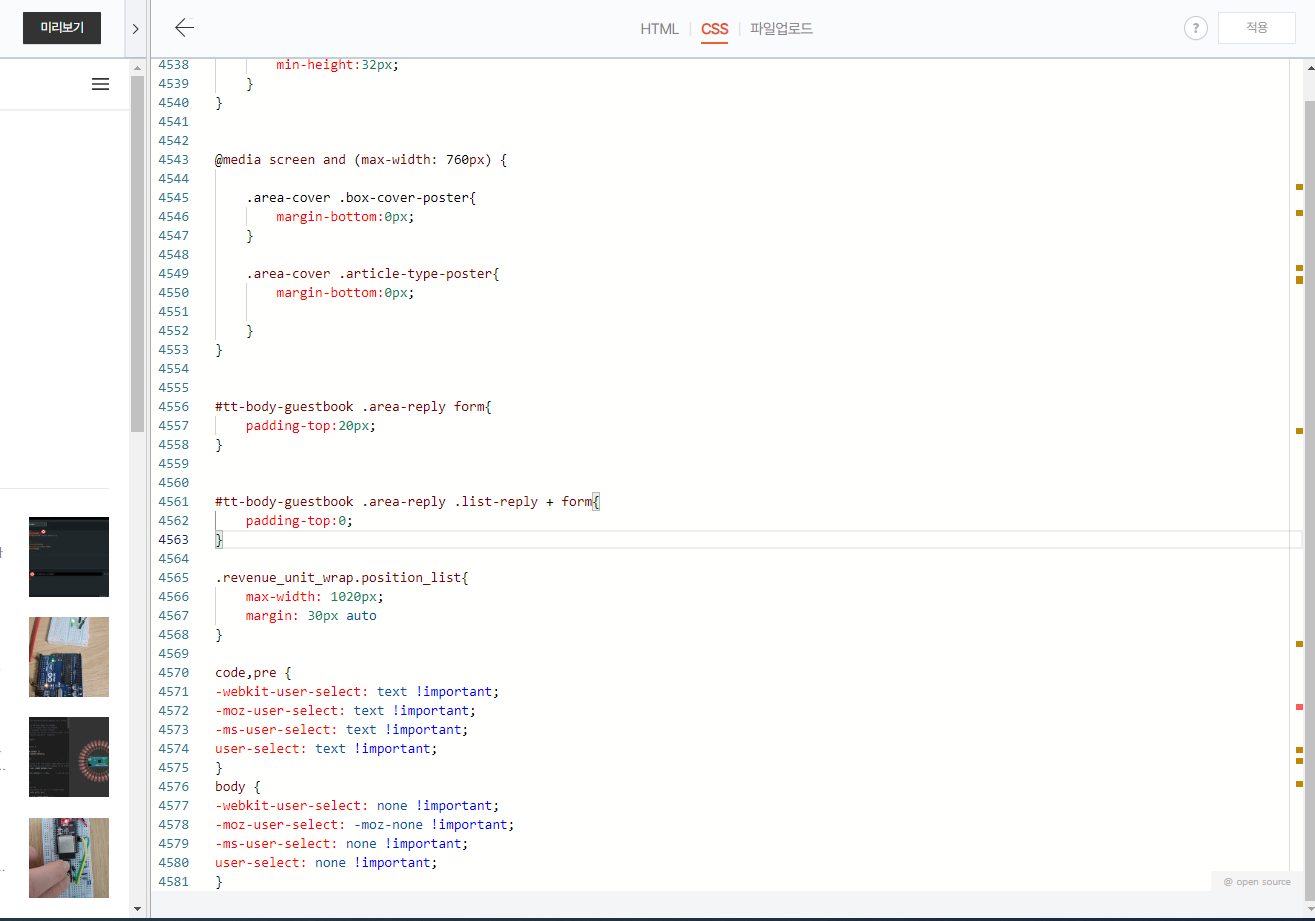Click the "code,pre {" selector line
The image size is (1315, 921).
253,673
